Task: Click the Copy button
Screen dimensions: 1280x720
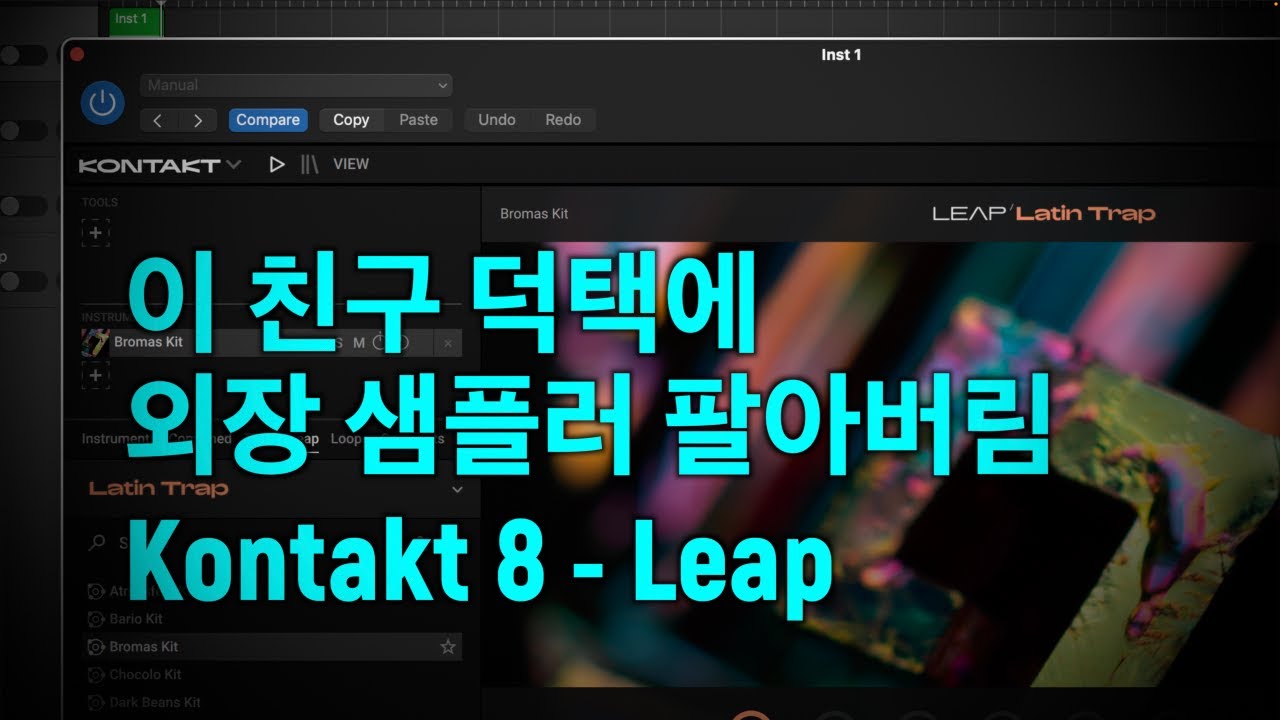Action: [x=351, y=120]
